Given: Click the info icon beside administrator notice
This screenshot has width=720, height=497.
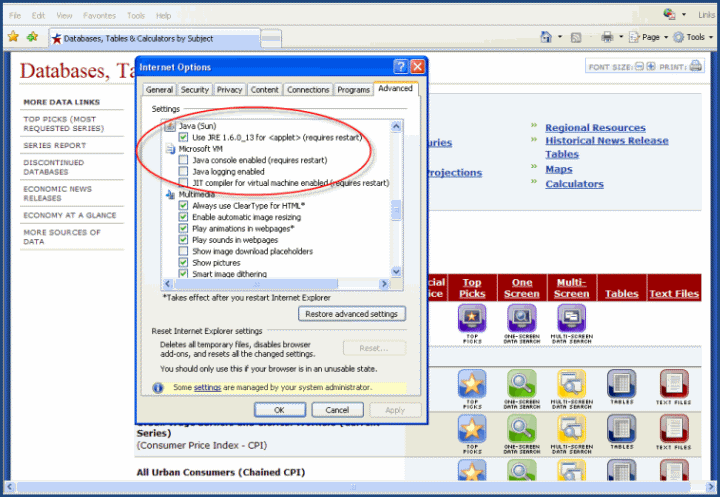Looking at the screenshot, I should (x=158, y=388).
